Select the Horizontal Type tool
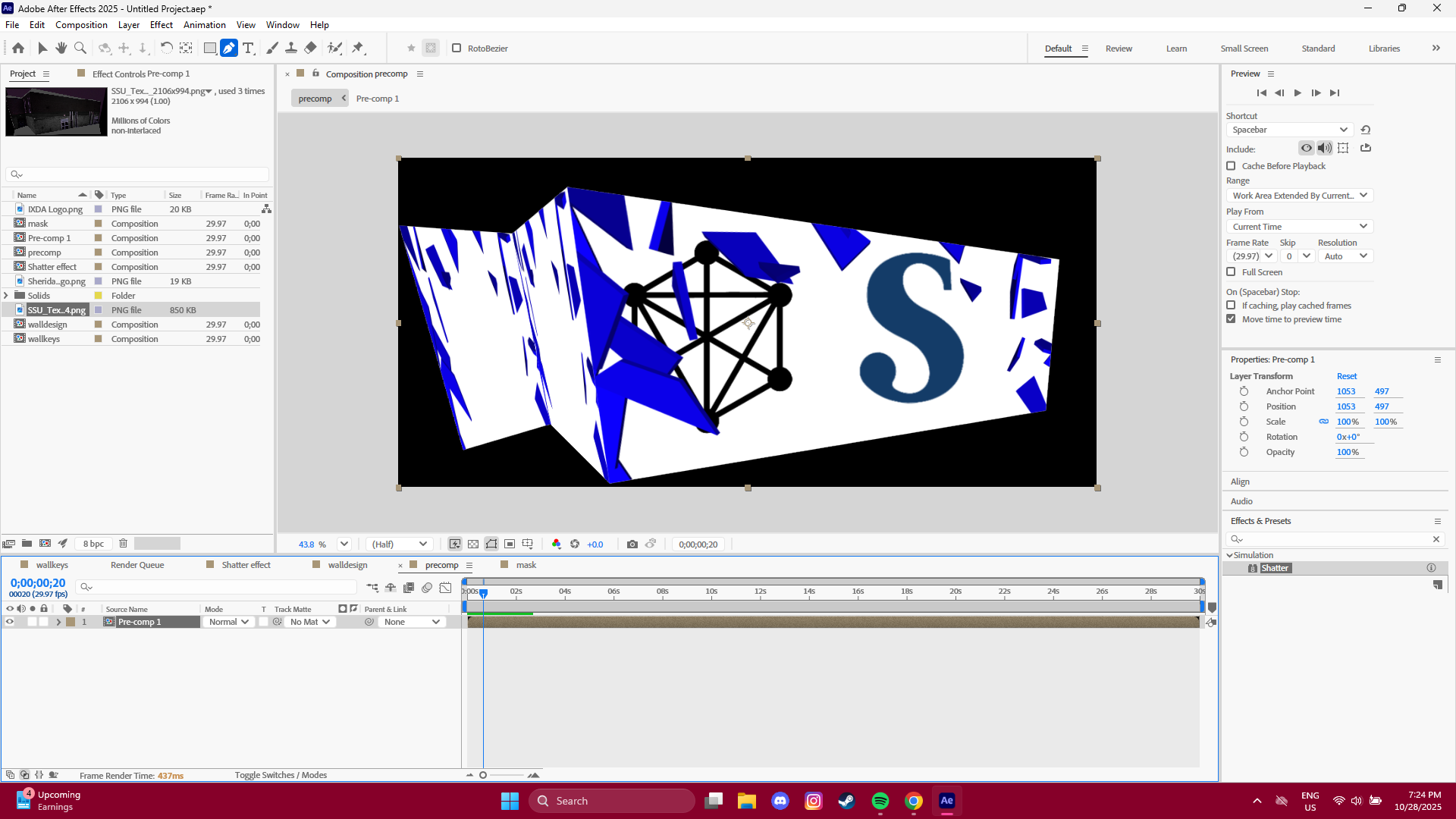The height and width of the screenshot is (819, 1456). pyautogui.click(x=249, y=48)
